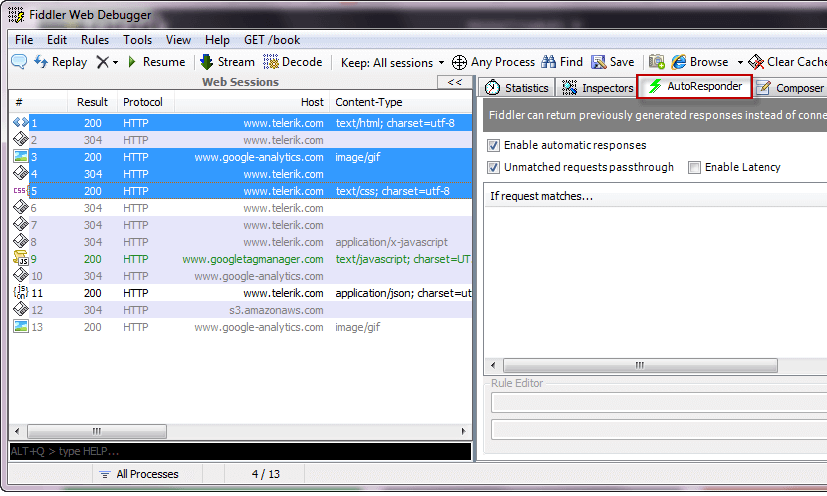Click the camera screenshot icon
Viewport: 827px width, 496px height.
click(657, 62)
